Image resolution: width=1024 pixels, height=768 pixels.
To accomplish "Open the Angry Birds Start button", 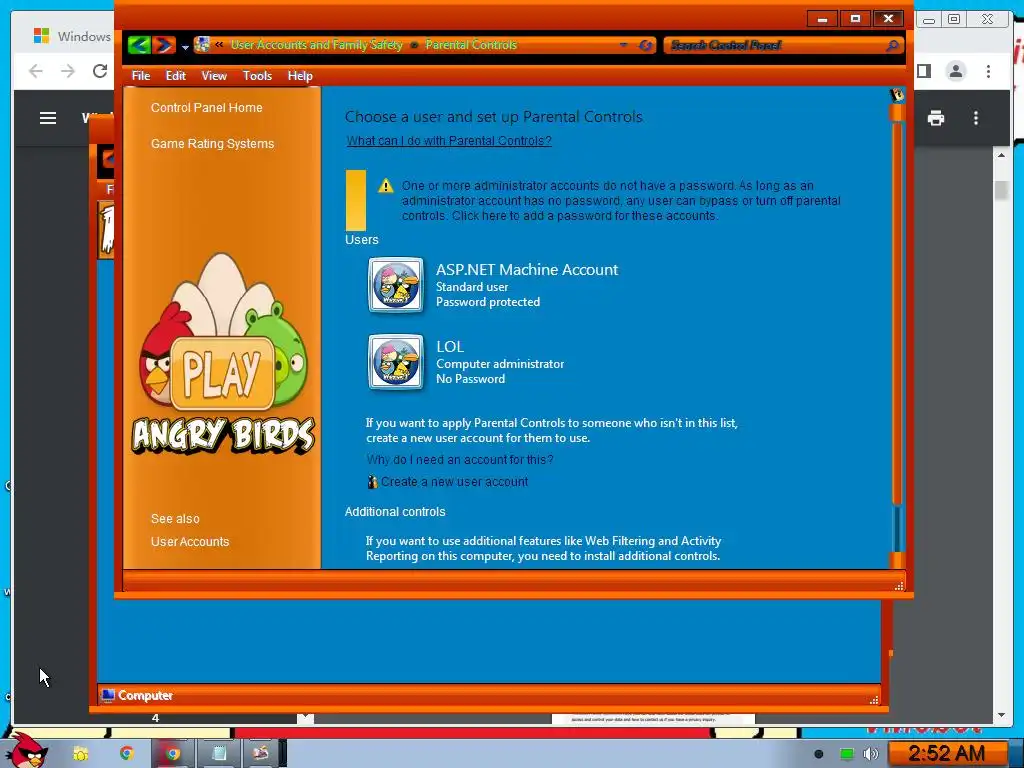I will coord(27,750).
